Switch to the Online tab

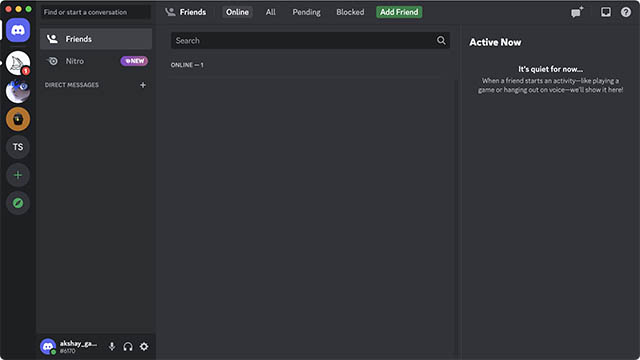[237, 12]
